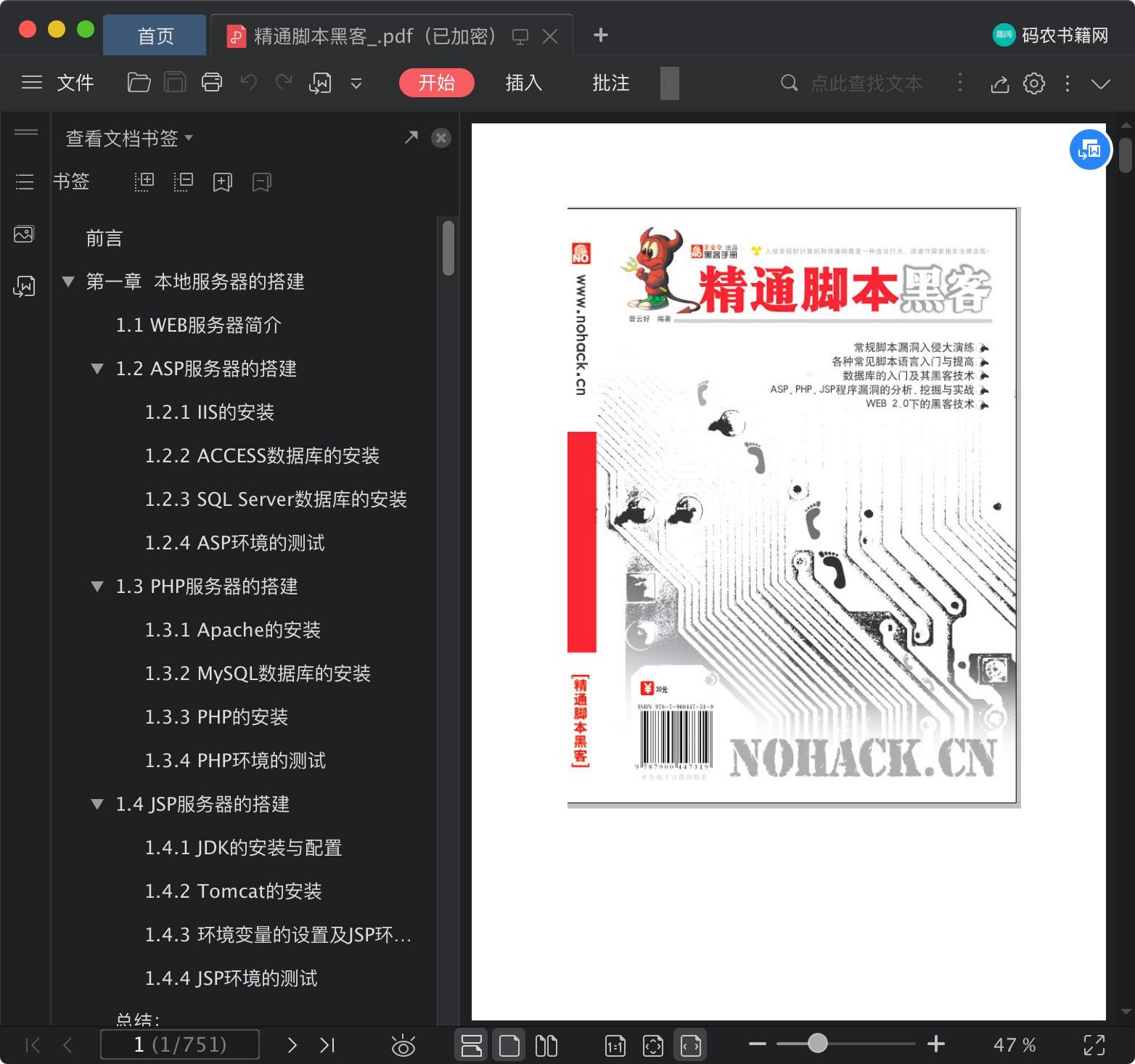This screenshot has height=1064, width=1135.
Task: Open the 文件 hamburger menu
Action: click(58, 83)
